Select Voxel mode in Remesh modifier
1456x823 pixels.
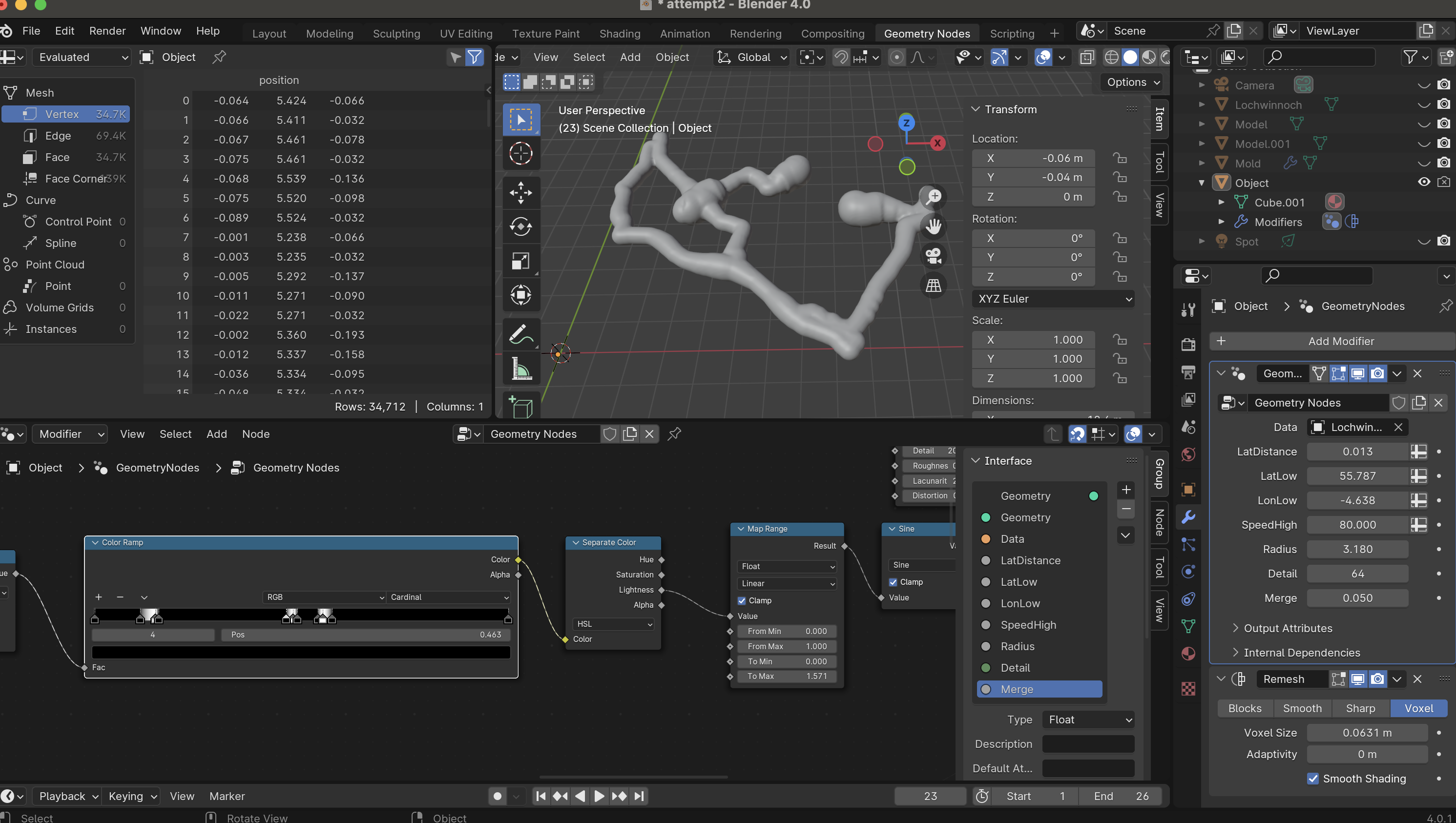[x=1418, y=708]
